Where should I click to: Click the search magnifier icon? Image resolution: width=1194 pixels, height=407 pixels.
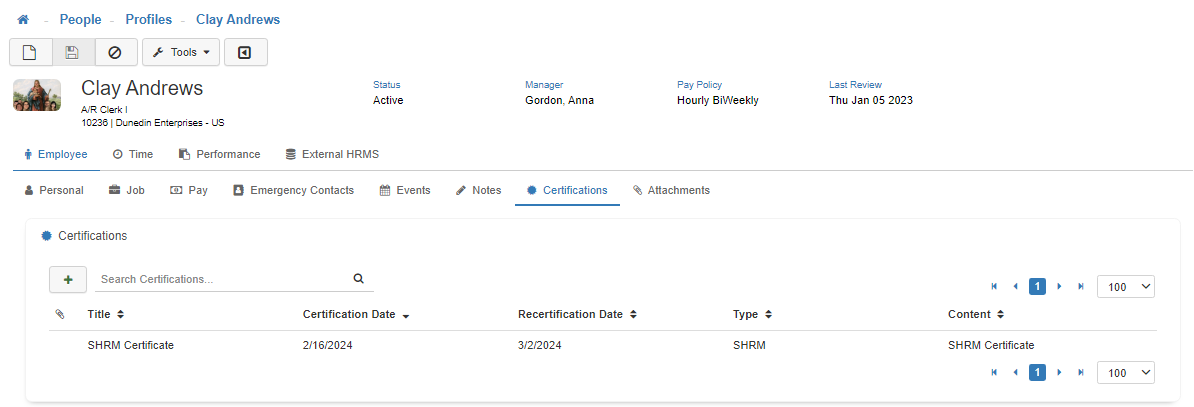point(359,279)
